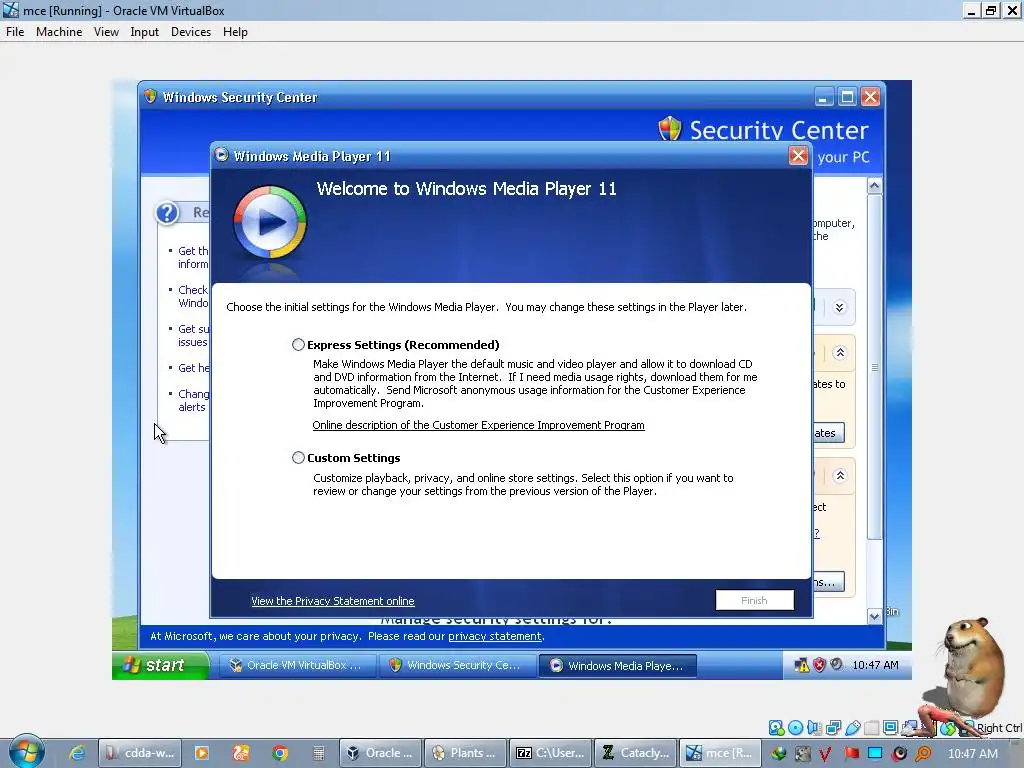Click red V tray icon on host
This screenshot has width=1024, height=768.
coord(825,753)
